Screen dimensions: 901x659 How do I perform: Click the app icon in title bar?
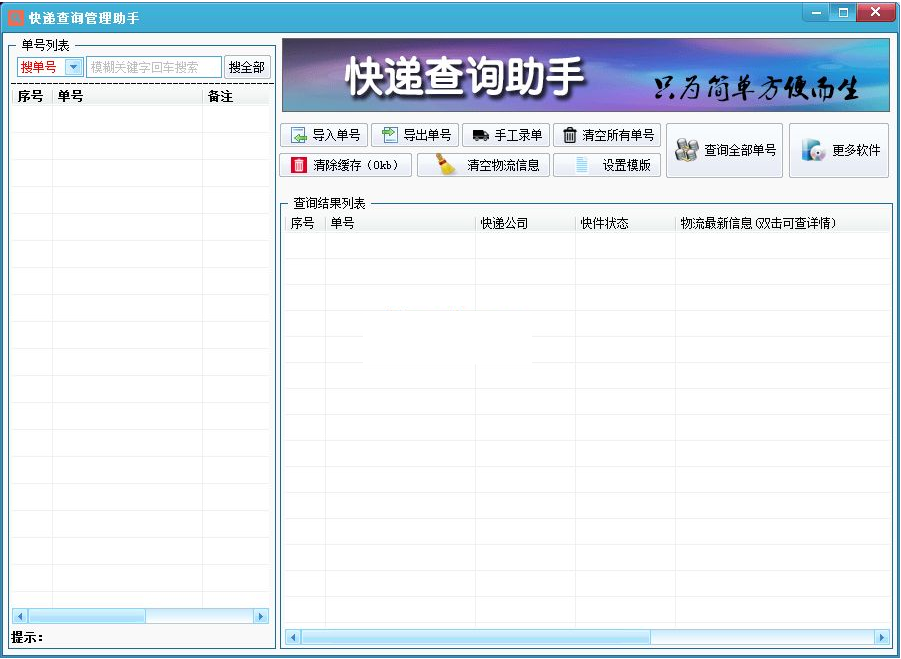pyautogui.click(x=15, y=18)
